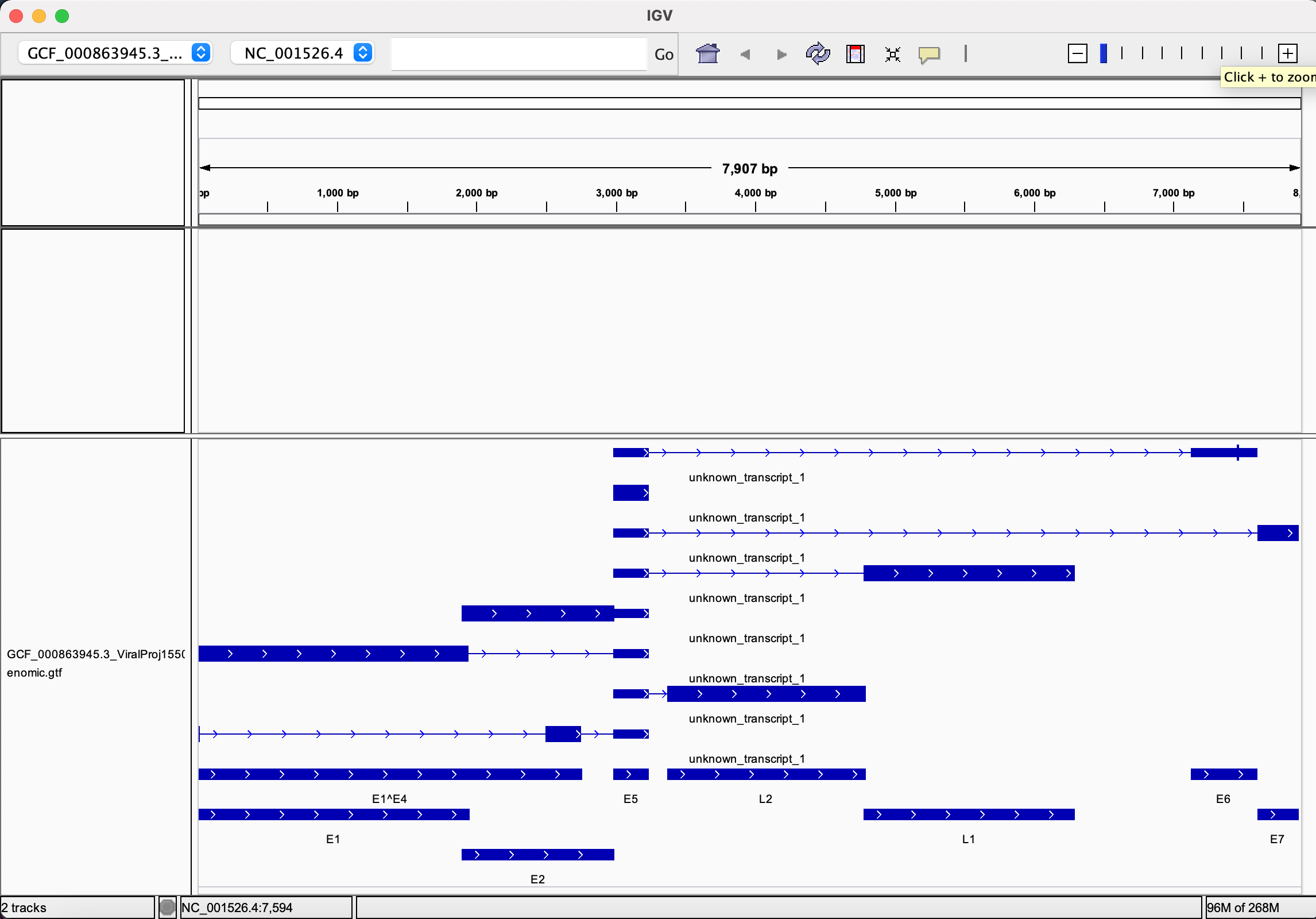This screenshot has height=919, width=1316.
Task: Click the 7,907 bp span label
Action: [750, 169]
